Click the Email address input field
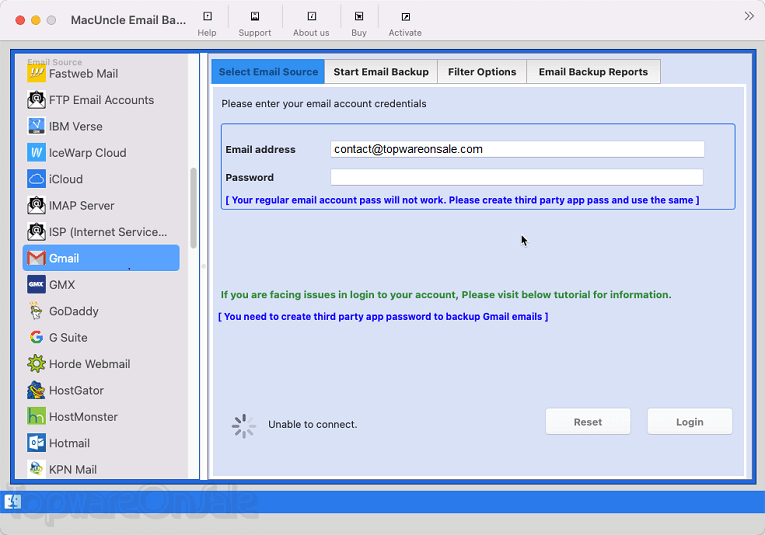The width and height of the screenshot is (765, 535). click(517, 149)
